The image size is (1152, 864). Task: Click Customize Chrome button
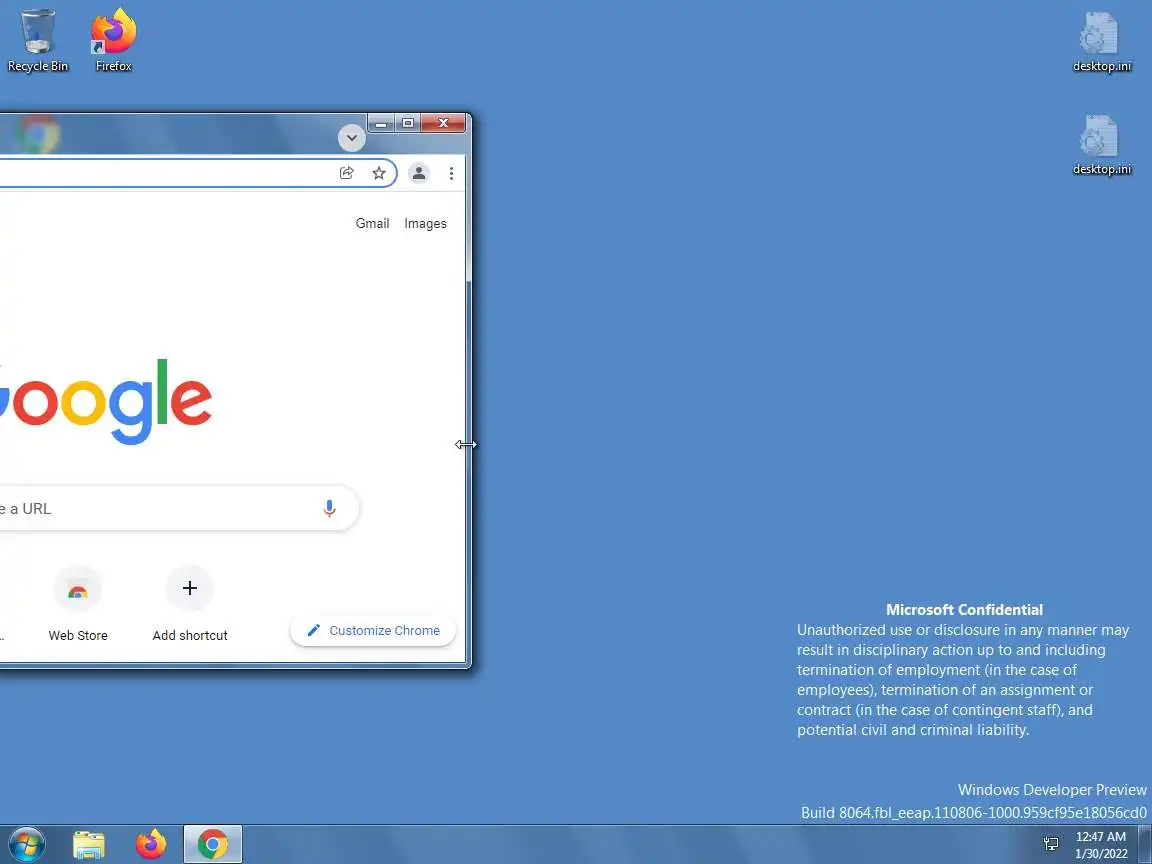[373, 630]
